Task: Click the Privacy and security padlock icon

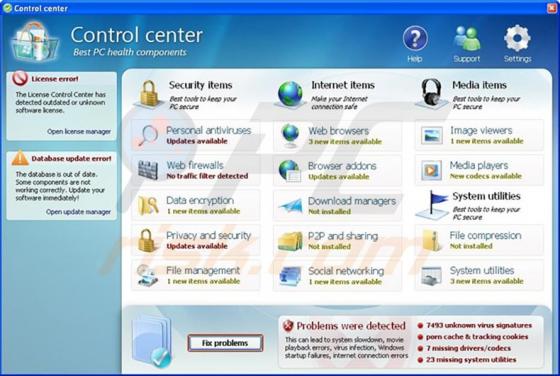Action: pos(148,240)
